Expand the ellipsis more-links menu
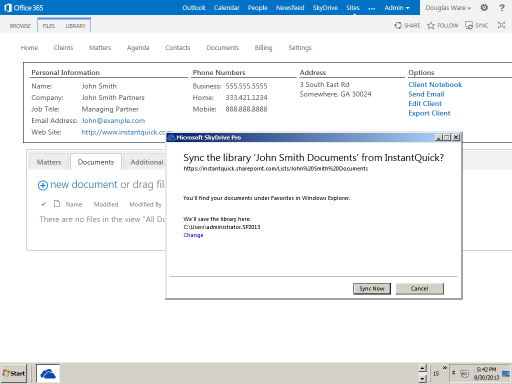The image size is (512, 384). [372, 8]
